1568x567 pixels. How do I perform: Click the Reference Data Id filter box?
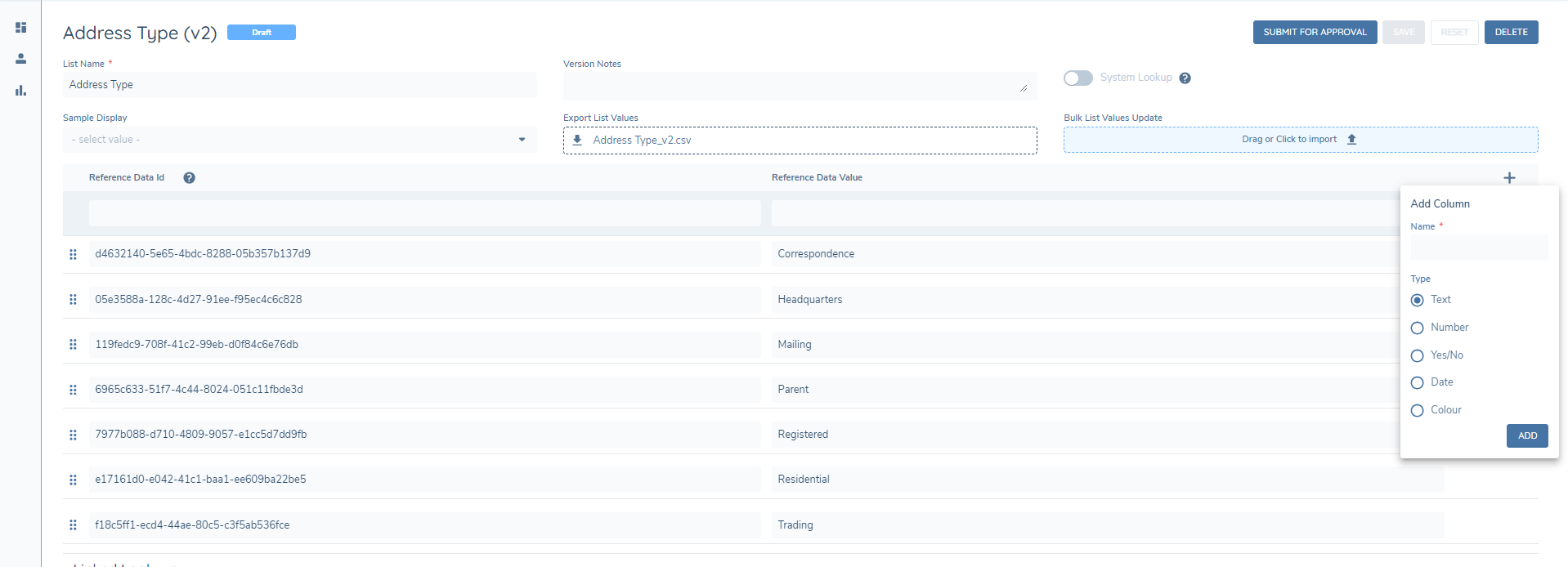[x=424, y=213]
